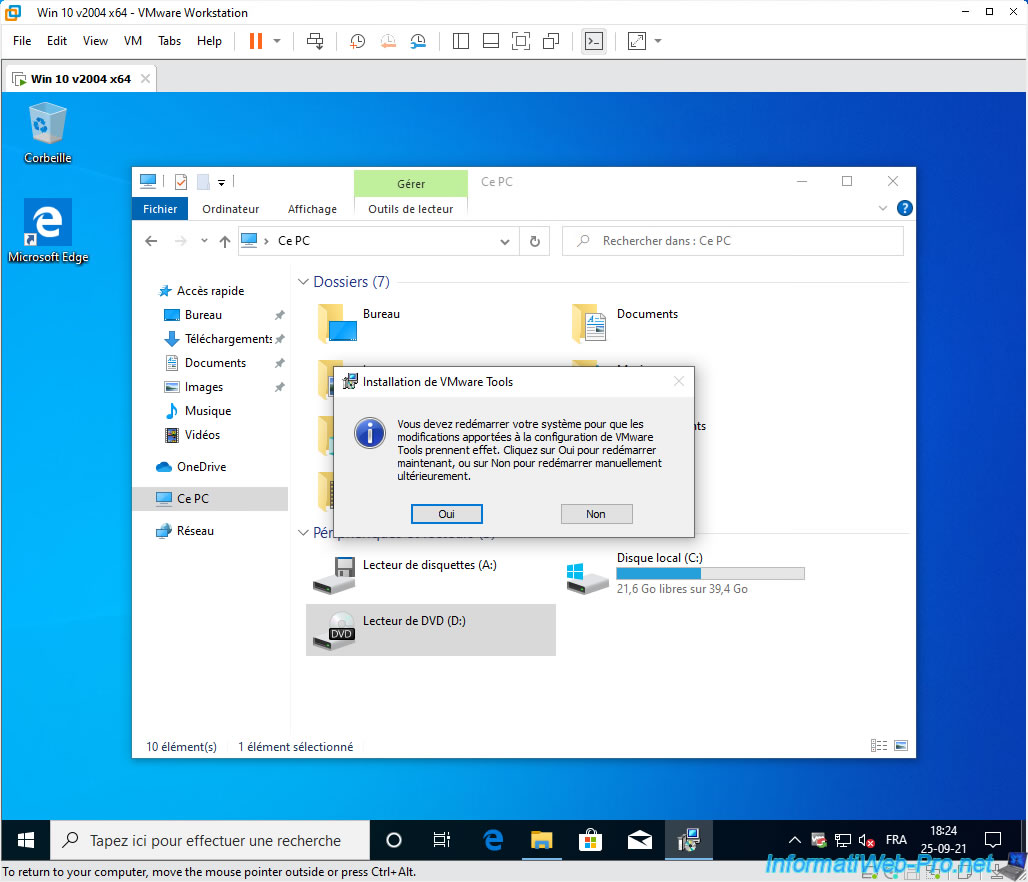This screenshot has width=1028, height=882.
Task: Take a snapshot of this virtual machine
Action: [x=357, y=41]
